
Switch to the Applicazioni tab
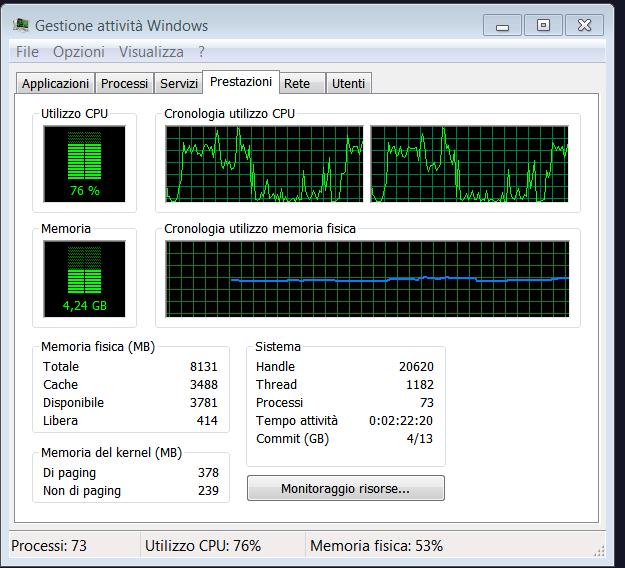point(55,84)
